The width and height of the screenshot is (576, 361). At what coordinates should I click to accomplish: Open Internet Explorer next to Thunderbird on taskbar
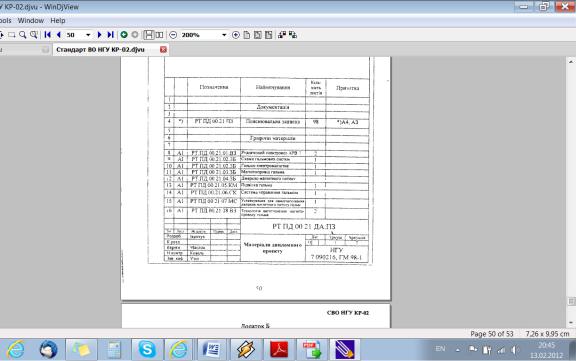click(x=15, y=349)
